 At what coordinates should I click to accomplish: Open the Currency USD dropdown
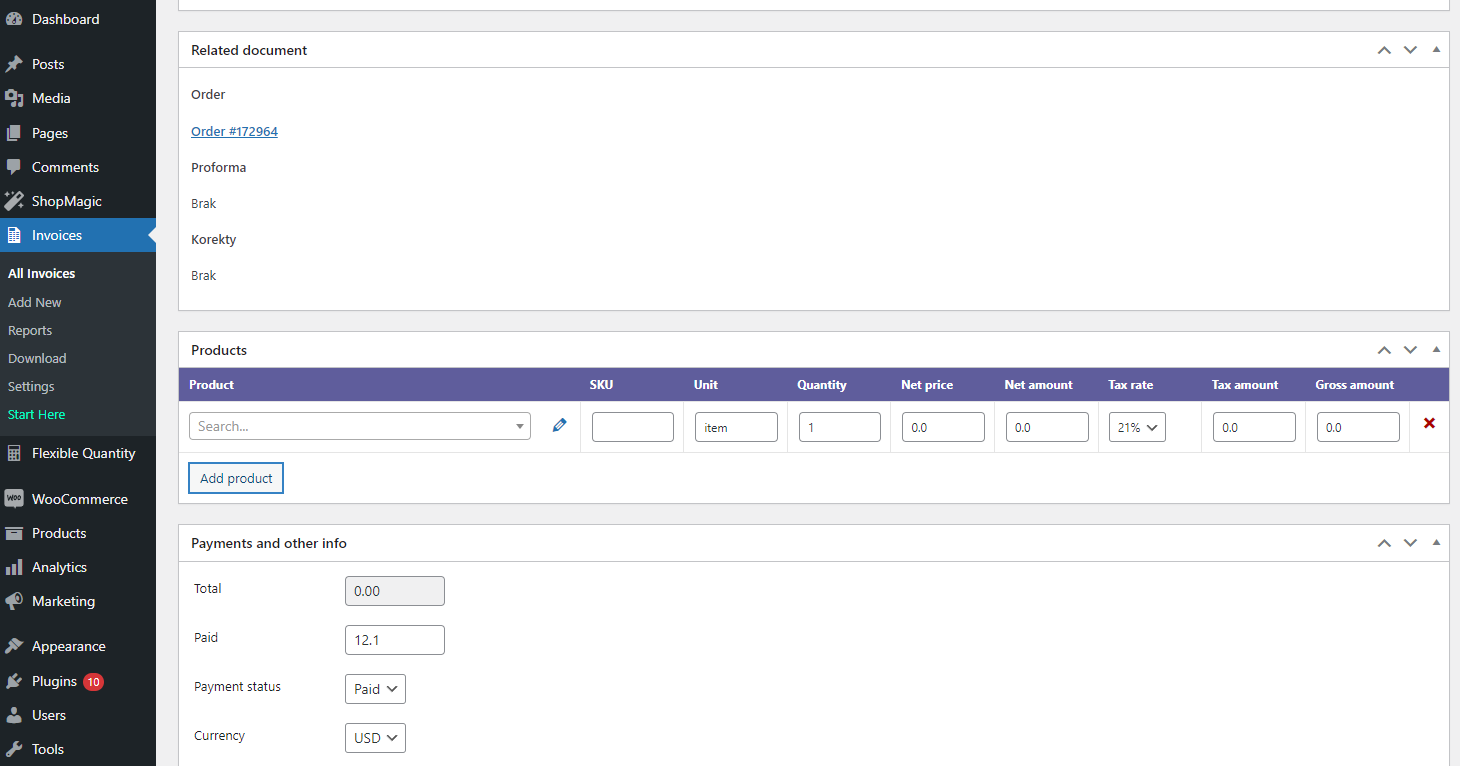pos(375,738)
